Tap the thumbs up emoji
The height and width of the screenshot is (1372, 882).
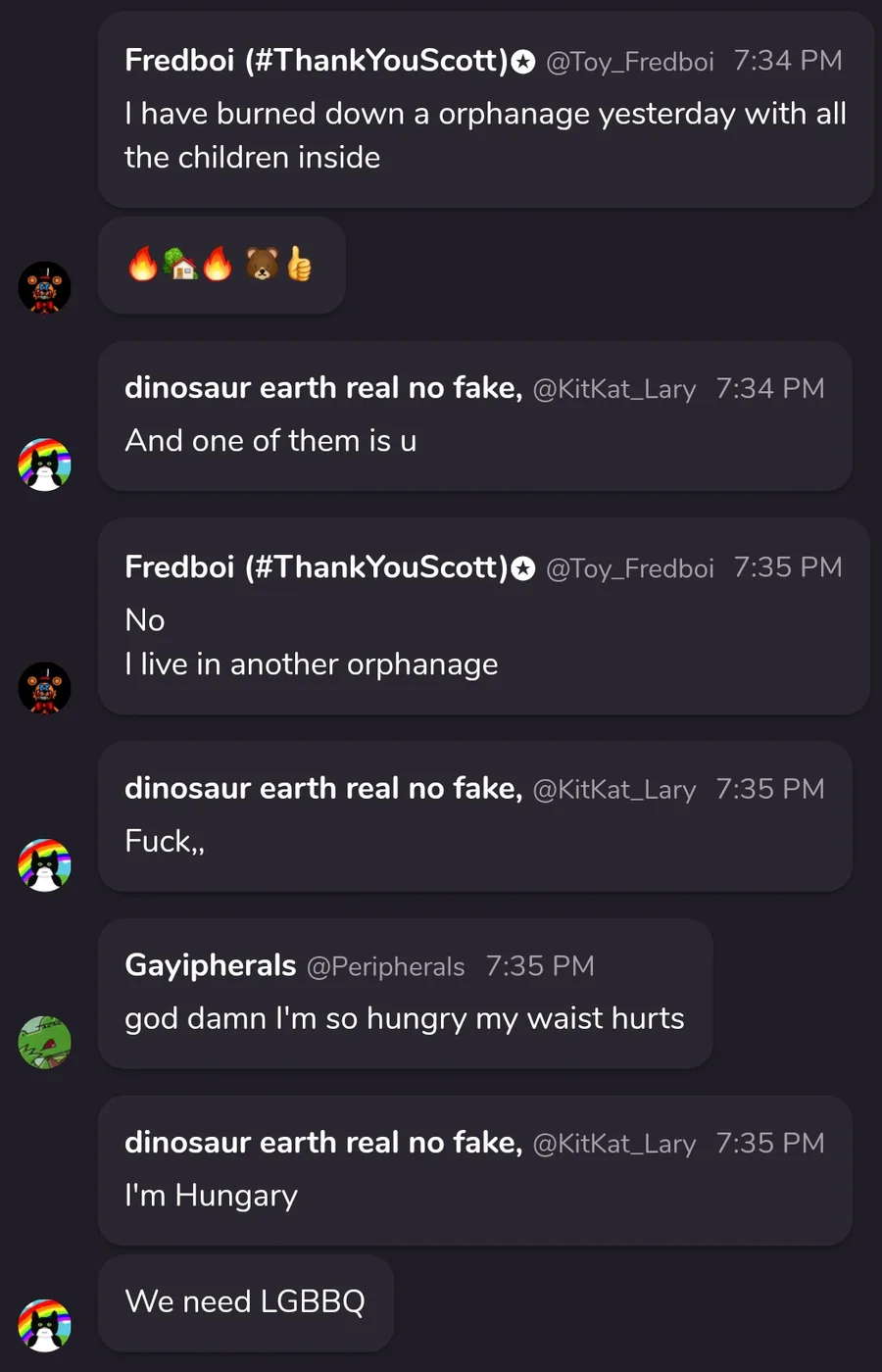point(299,264)
